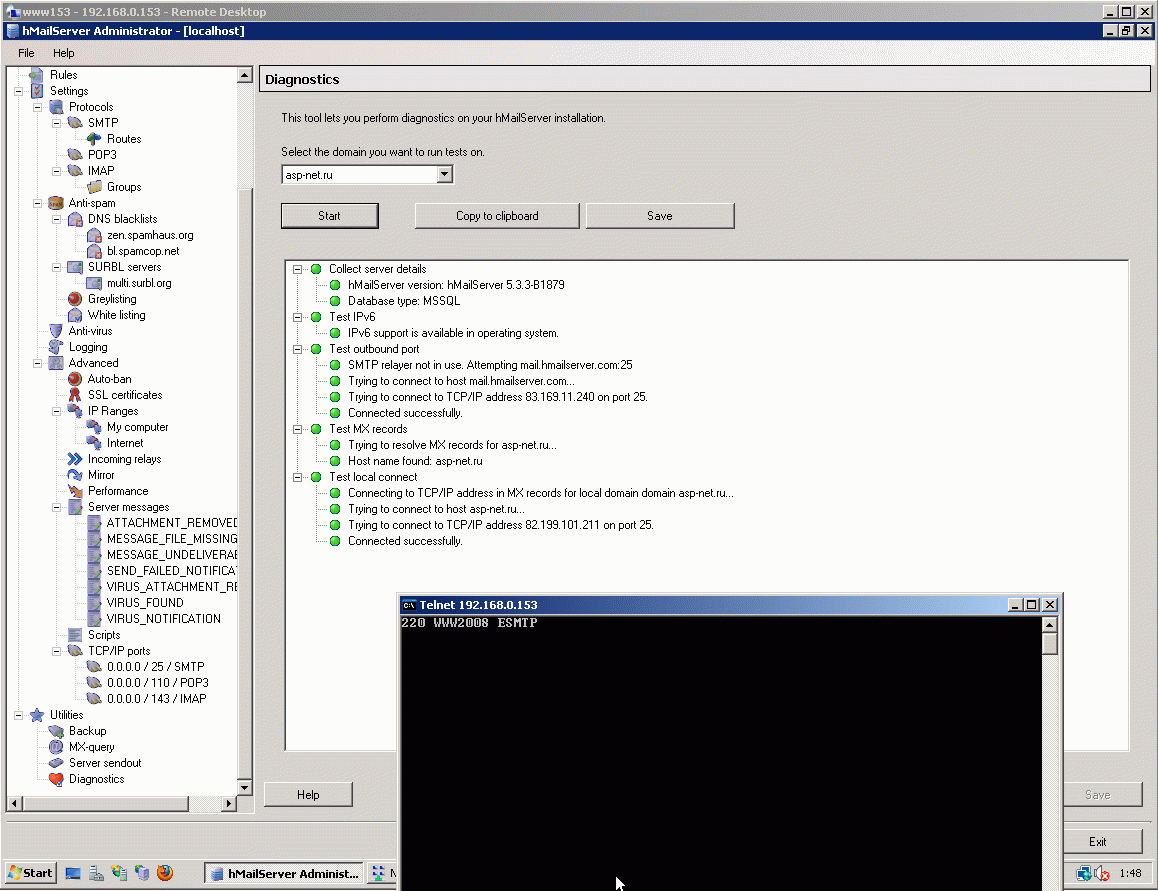Click the tree horizontal scroll-right arrow
This screenshot has width=1158, height=891.
pyautogui.click(x=229, y=803)
